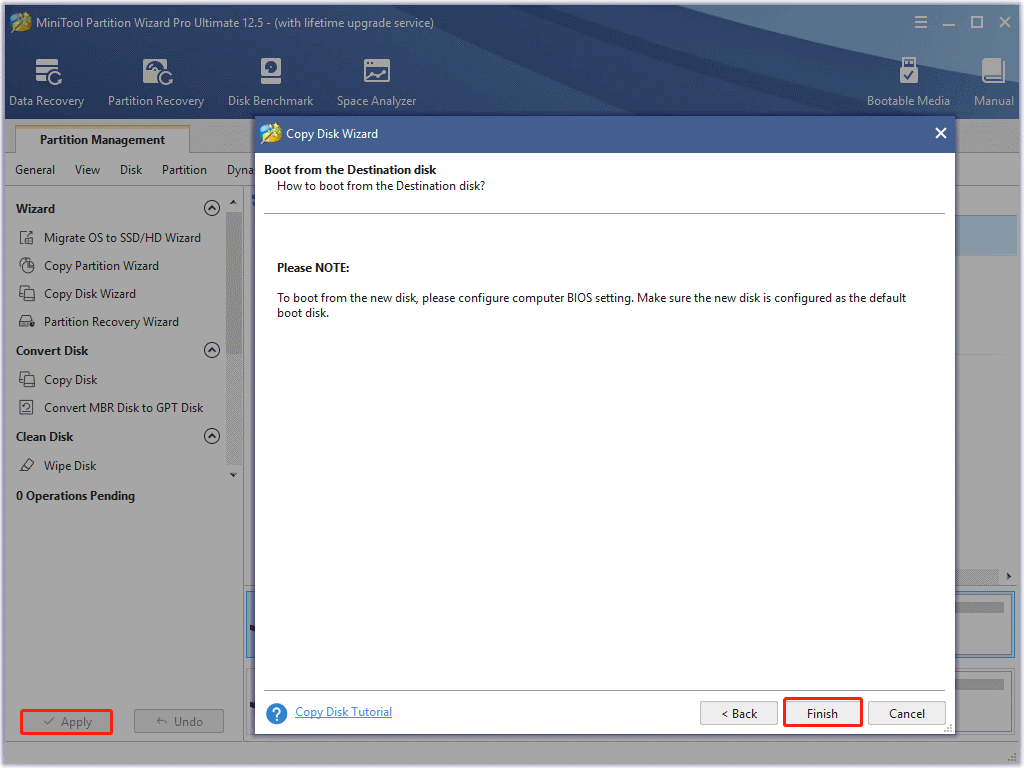The width and height of the screenshot is (1027, 770).
Task: Click the Please NOTE heading text
Action: [x=313, y=268]
